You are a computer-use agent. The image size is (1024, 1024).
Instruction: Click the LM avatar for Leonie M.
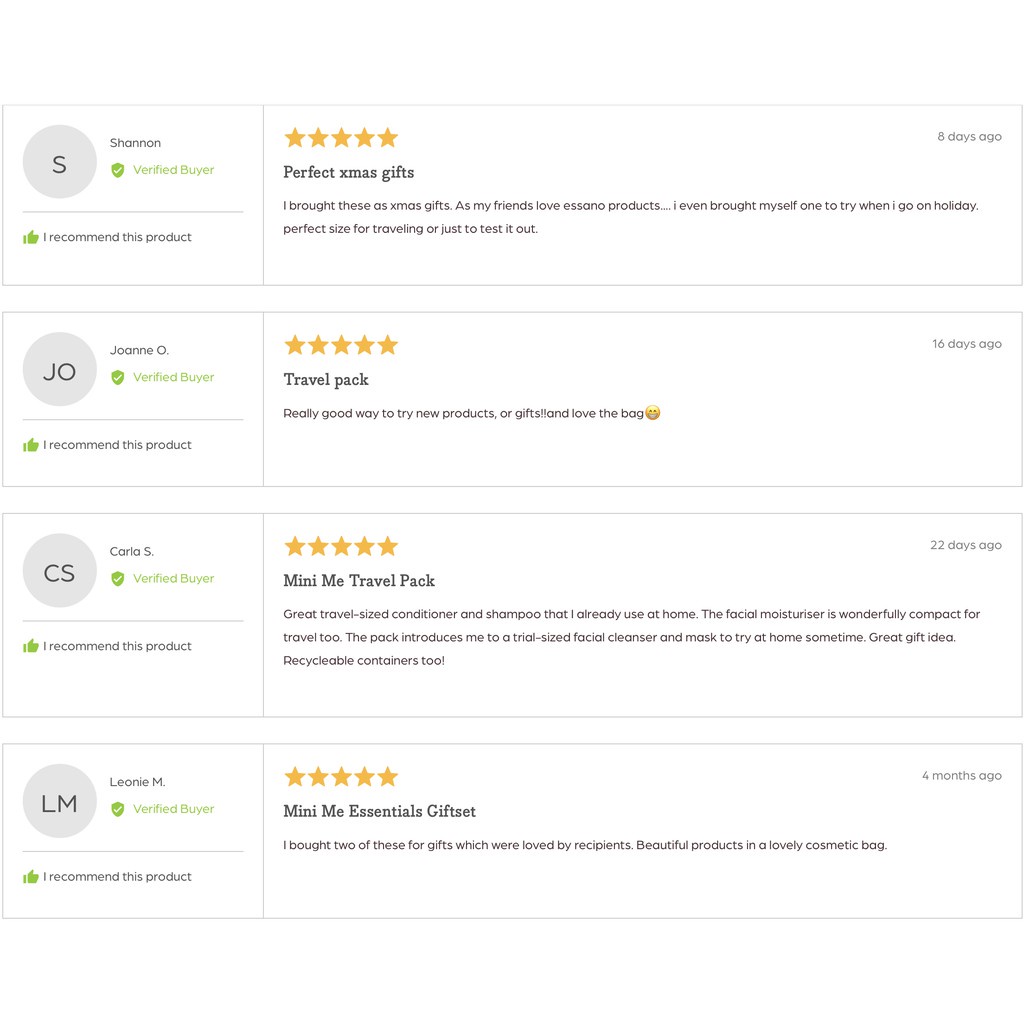(x=59, y=801)
